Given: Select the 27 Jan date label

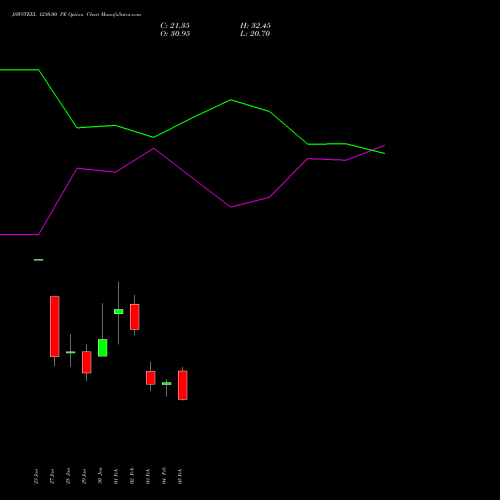Looking at the screenshot, I should coord(52,476).
